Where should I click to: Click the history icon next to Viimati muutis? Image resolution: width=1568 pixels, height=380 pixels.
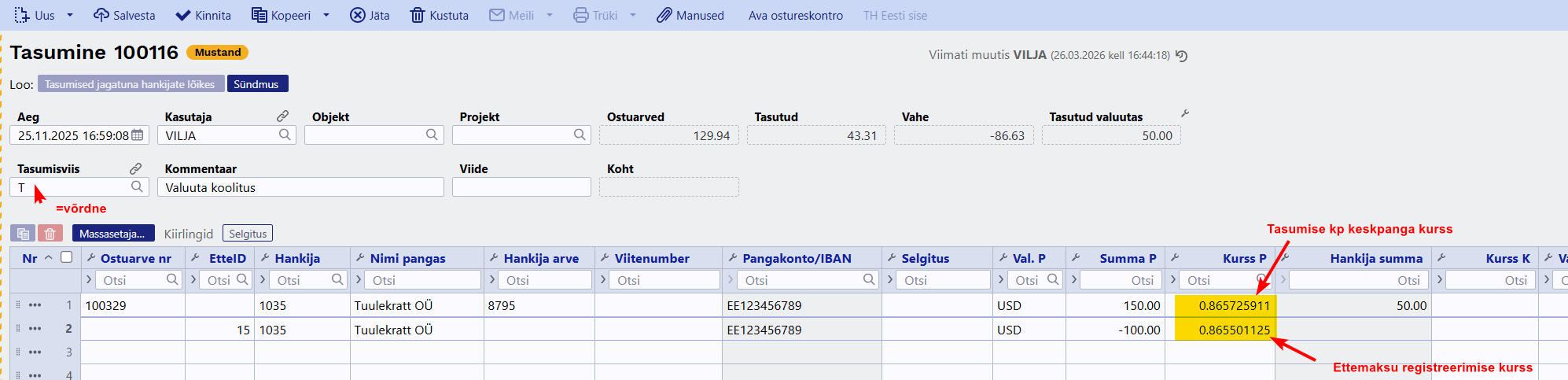coord(1181,56)
